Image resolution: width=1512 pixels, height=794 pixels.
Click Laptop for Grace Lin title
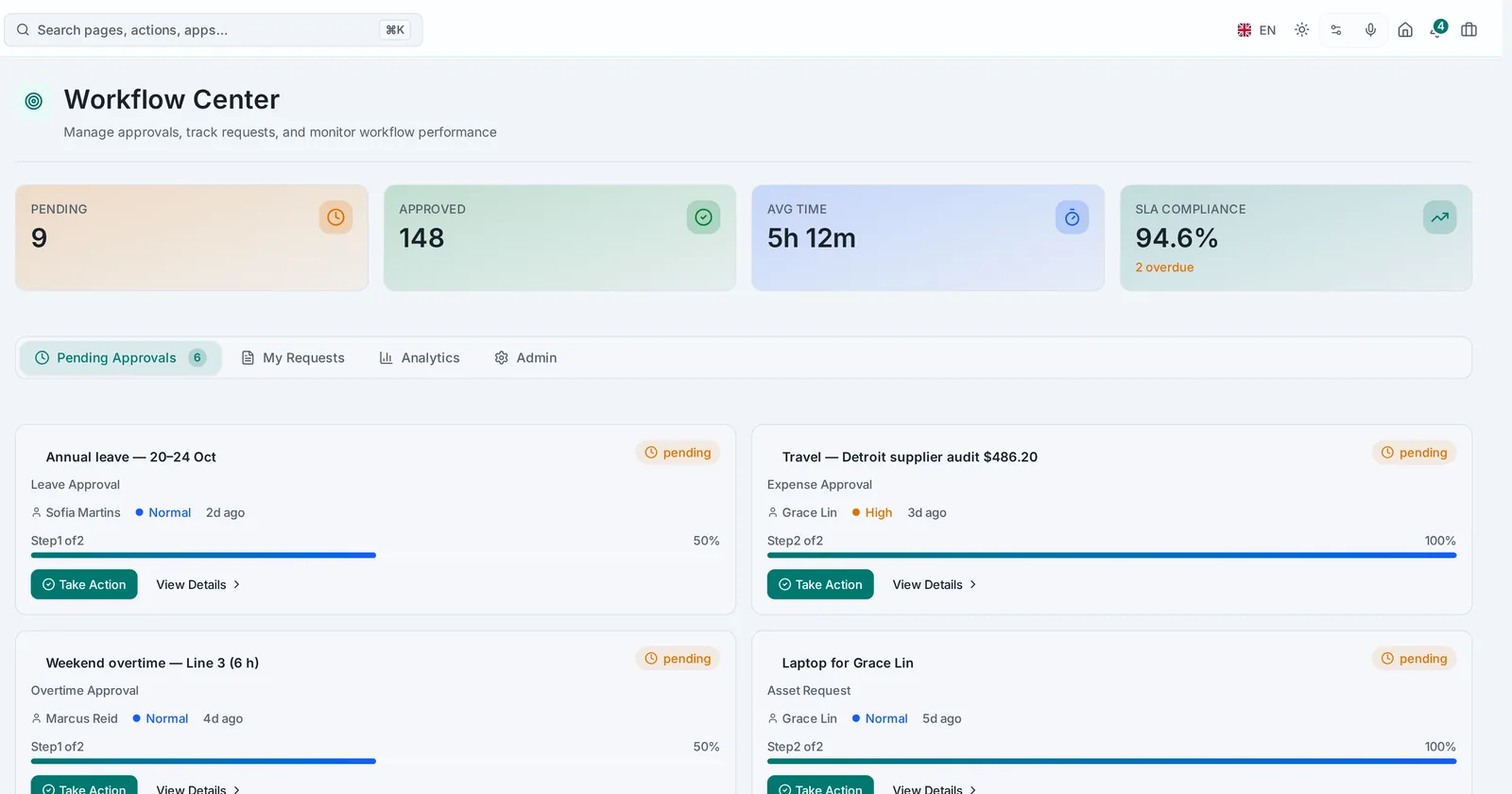click(x=848, y=663)
